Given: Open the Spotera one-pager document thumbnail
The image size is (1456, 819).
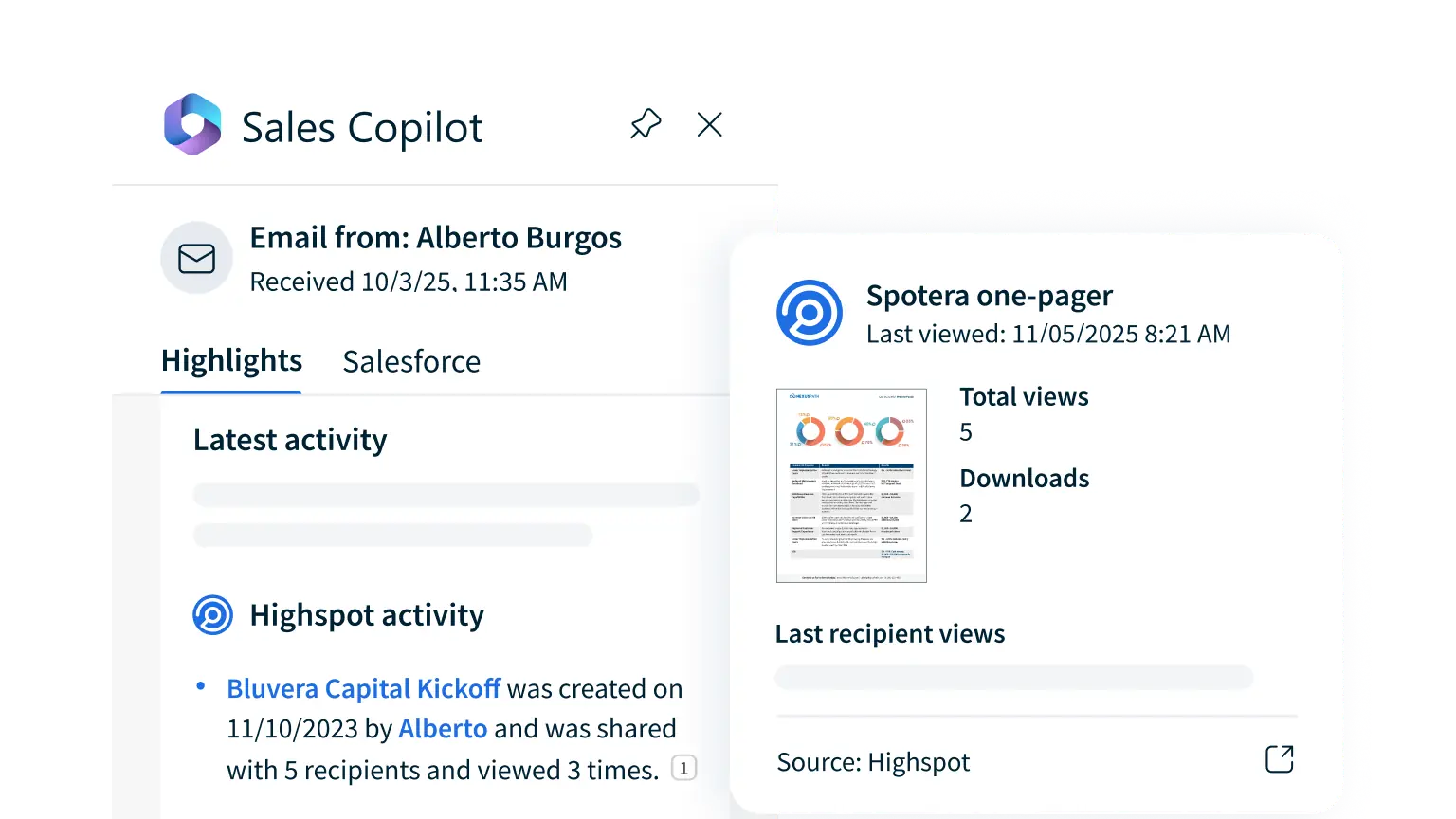Looking at the screenshot, I should [x=850, y=485].
